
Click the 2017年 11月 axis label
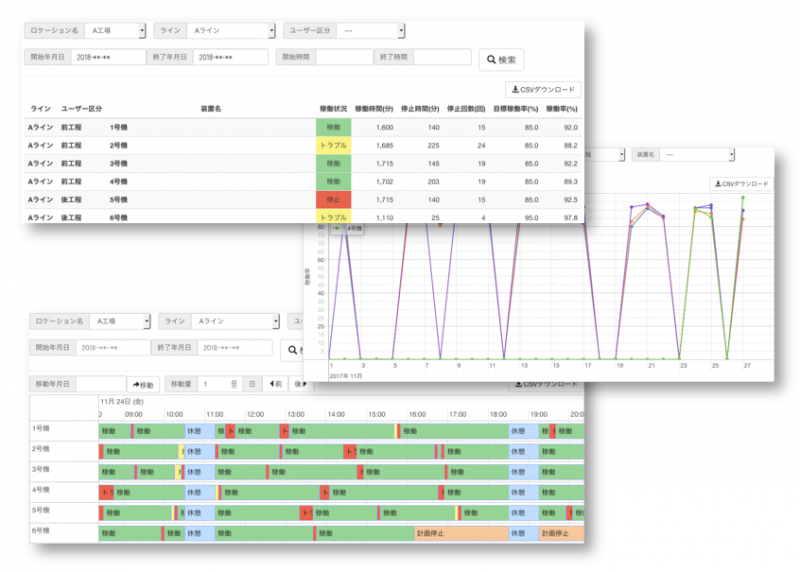click(346, 376)
